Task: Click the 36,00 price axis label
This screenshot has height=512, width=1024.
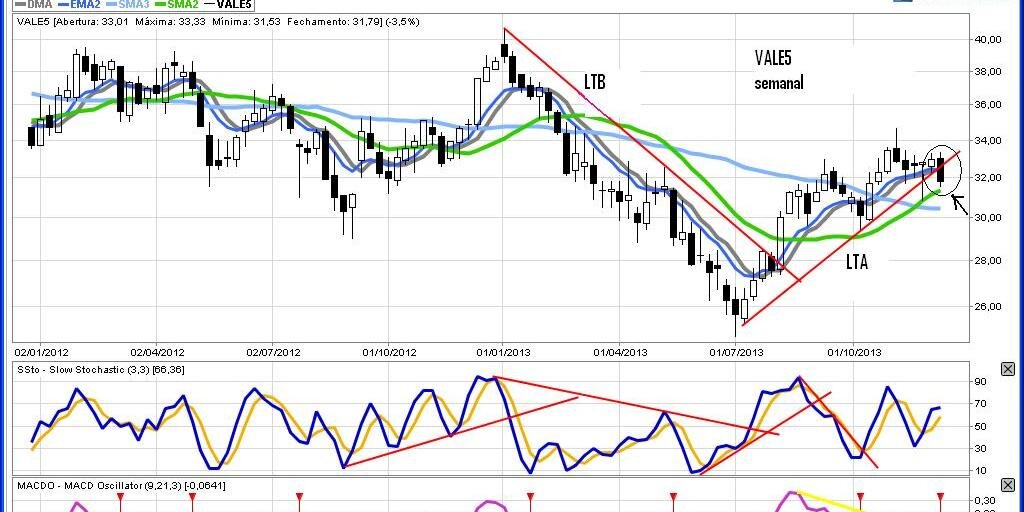Action: (988, 104)
